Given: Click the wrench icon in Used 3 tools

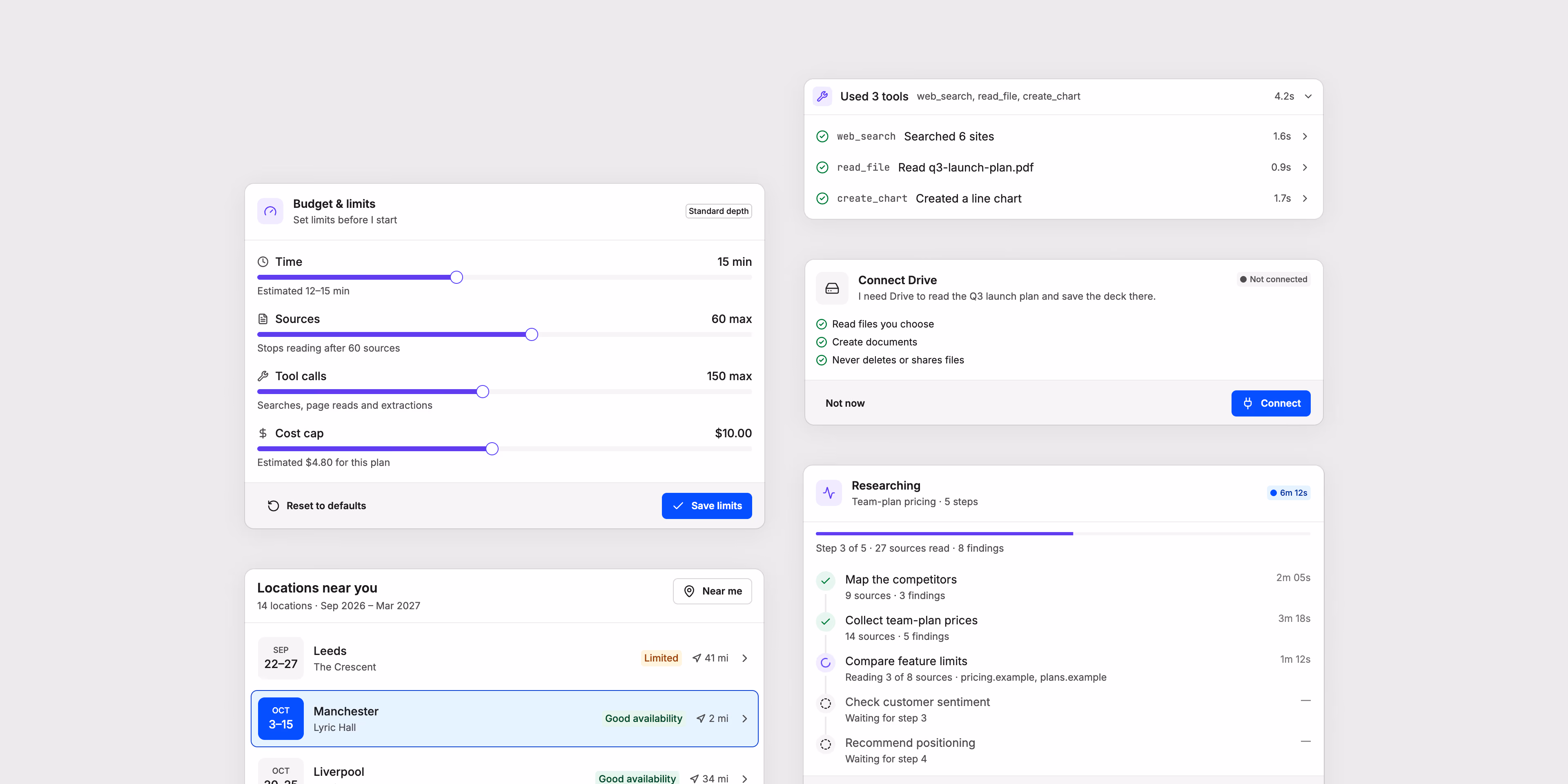Looking at the screenshot, I should click(822, 96).
